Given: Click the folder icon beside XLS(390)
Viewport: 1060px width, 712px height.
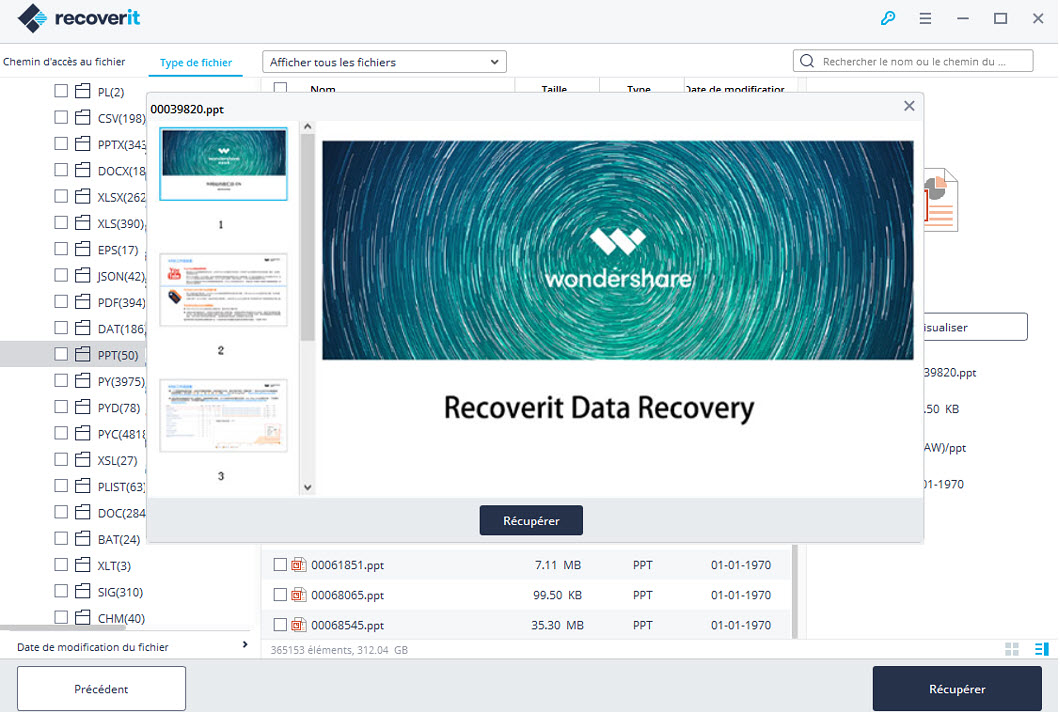Looking at the screenshot, I should (x=82, y=223).
